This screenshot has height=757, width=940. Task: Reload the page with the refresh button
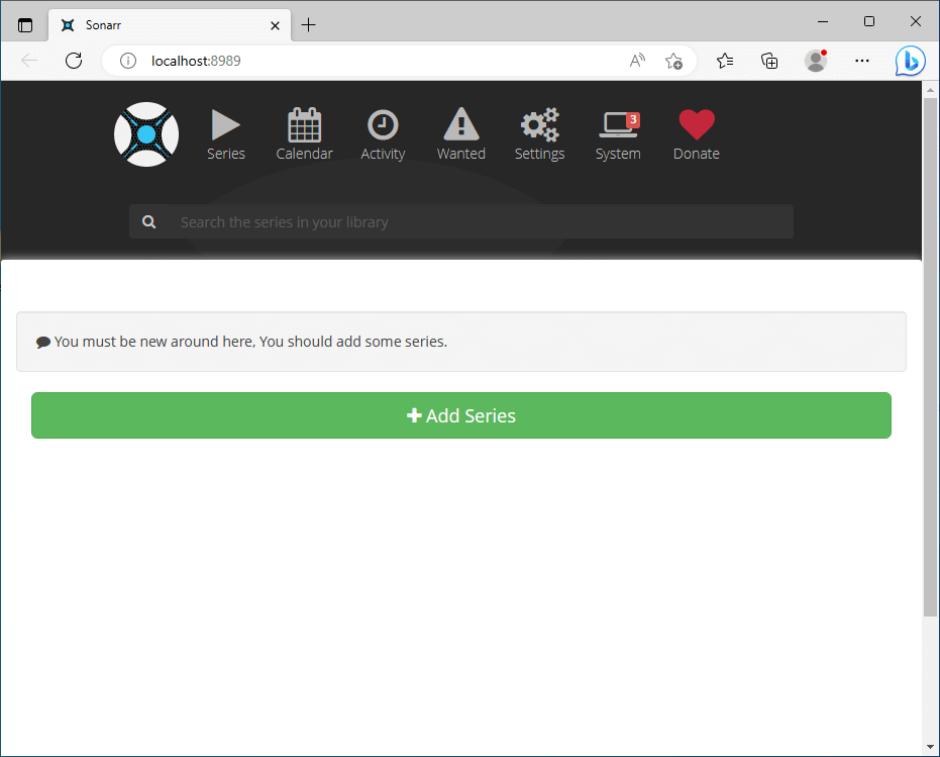(x=74, y=61)
